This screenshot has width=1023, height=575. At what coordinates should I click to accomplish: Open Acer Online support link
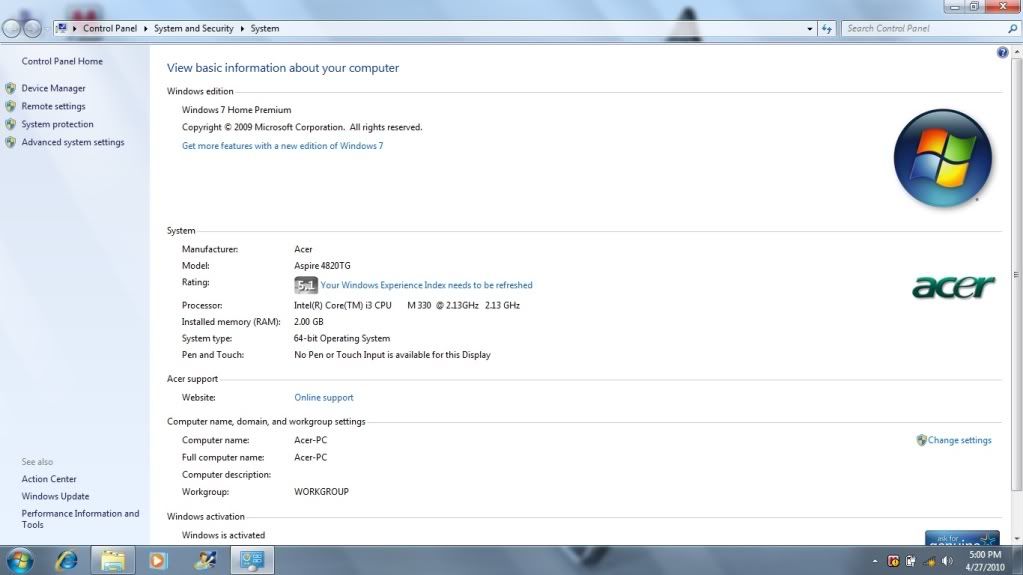pyautogui.click(x=324, y=397)
